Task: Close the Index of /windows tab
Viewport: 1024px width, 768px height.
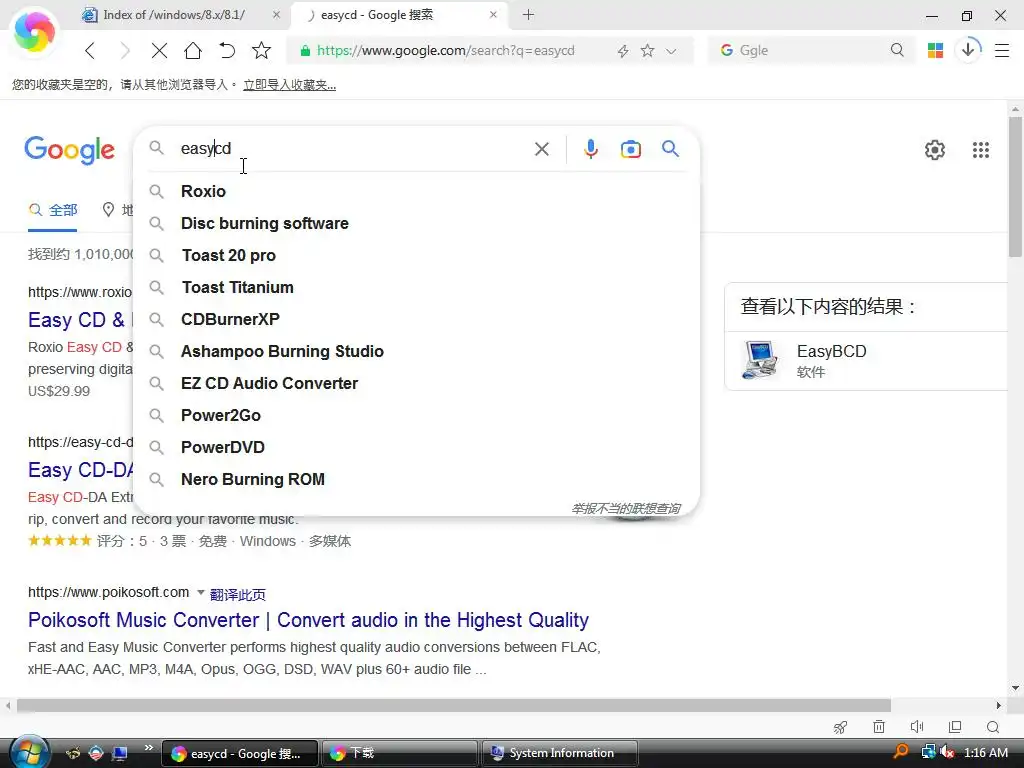Action: [x=277, y=14]
